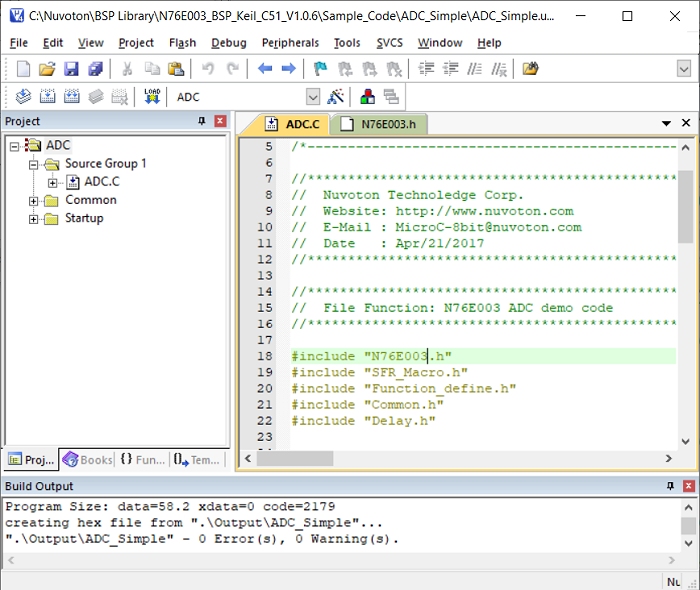Toggle auto-hide pin on Build Output
The image size is (700, 590).
[670, 486]
